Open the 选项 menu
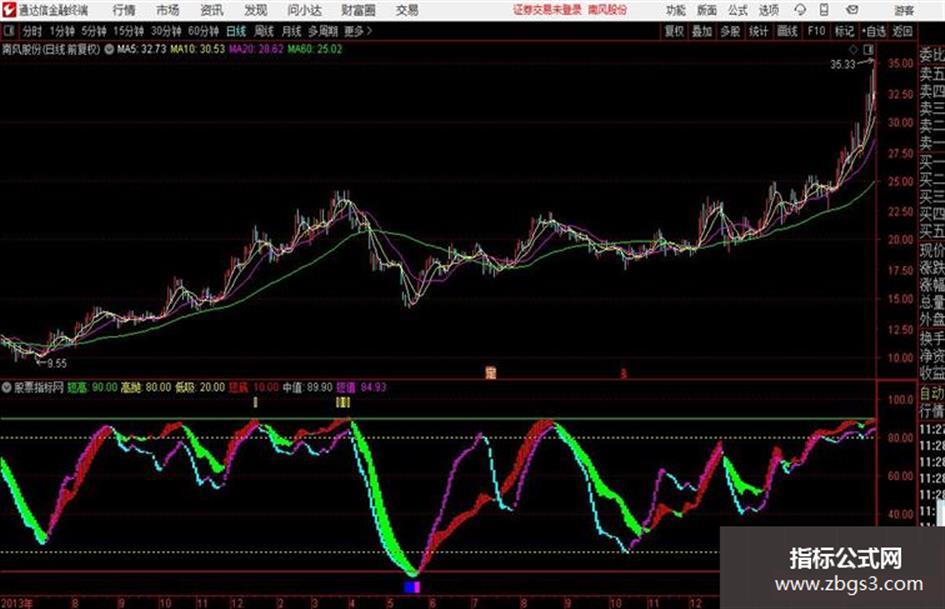This screenshot has width=945, height=609. [768, 10]
